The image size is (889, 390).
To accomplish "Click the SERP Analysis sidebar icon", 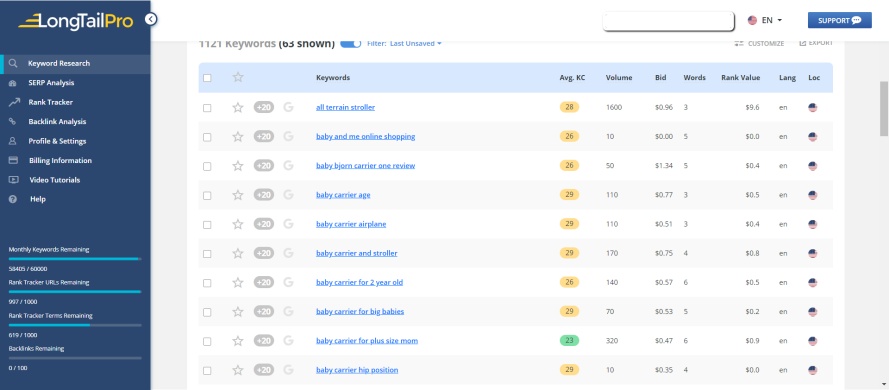I will (13, 83).
